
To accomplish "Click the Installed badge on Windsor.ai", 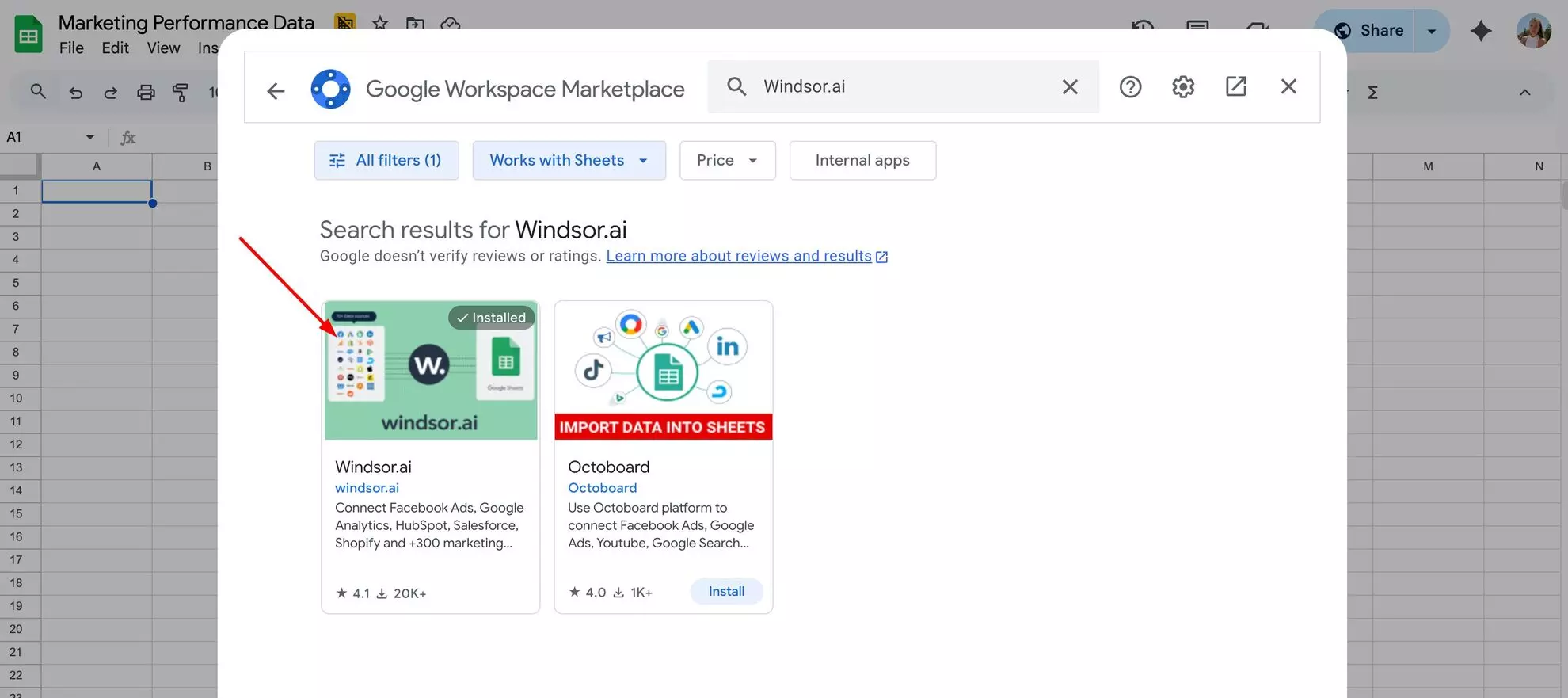I will click(x=491, y=318).
